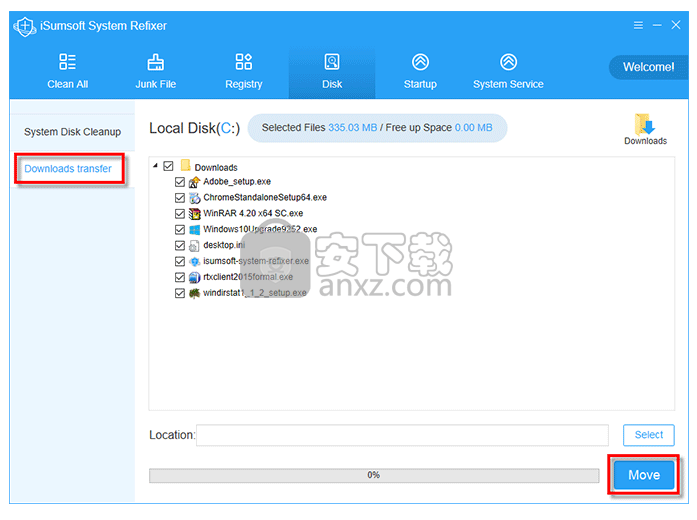This screenshot has width=697, height=520.
Task: Select the WinRAR 4.20 x64 SC.exe name
Action: [253, 213]
